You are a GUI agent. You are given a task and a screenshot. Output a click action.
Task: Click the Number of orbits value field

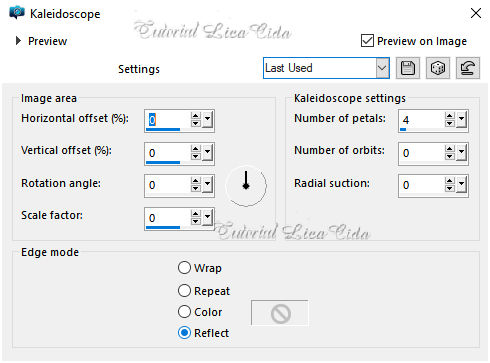pyautogui.click(x=421, y=153)
